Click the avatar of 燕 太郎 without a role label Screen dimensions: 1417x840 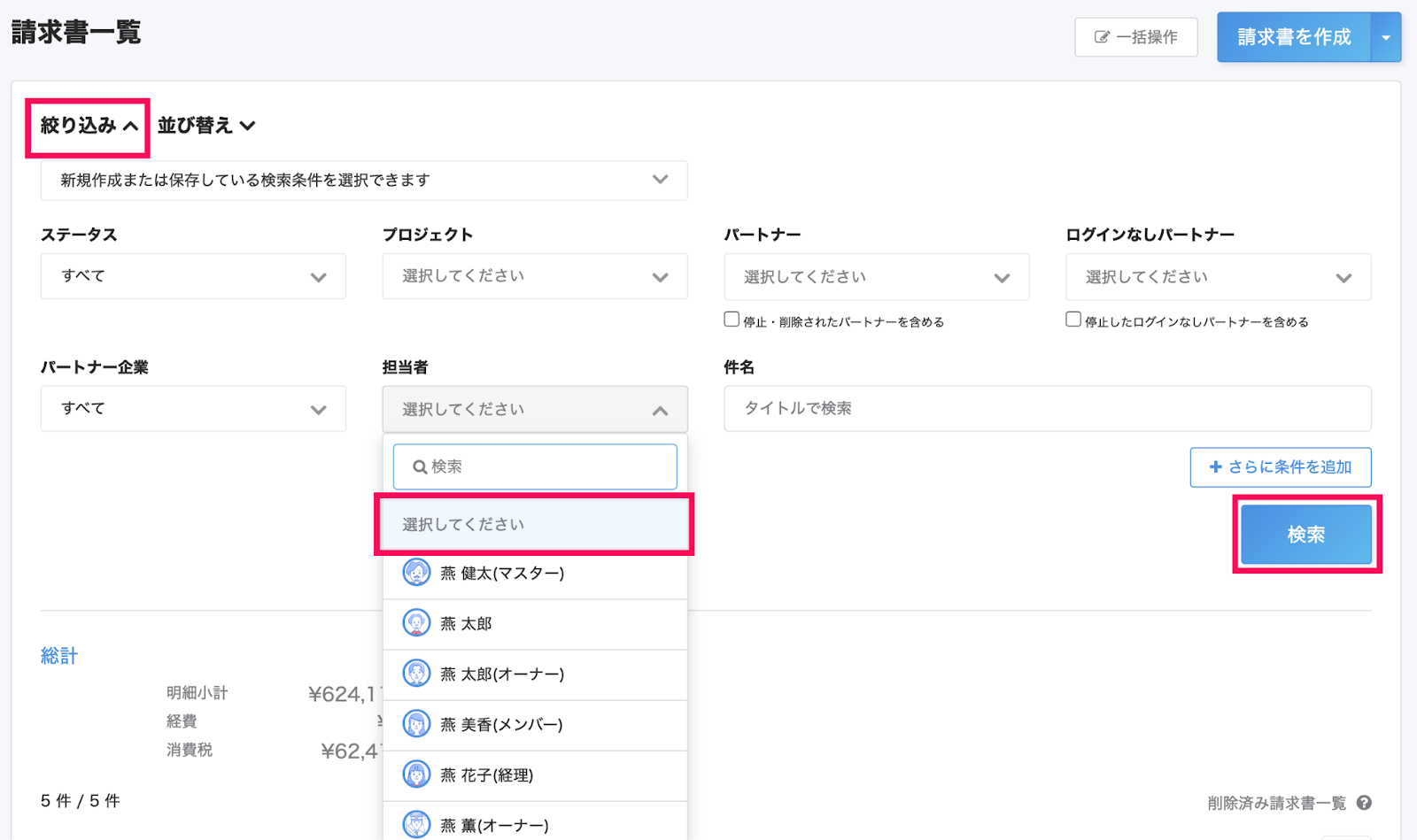pyautogui.click(x=416, y=623)
